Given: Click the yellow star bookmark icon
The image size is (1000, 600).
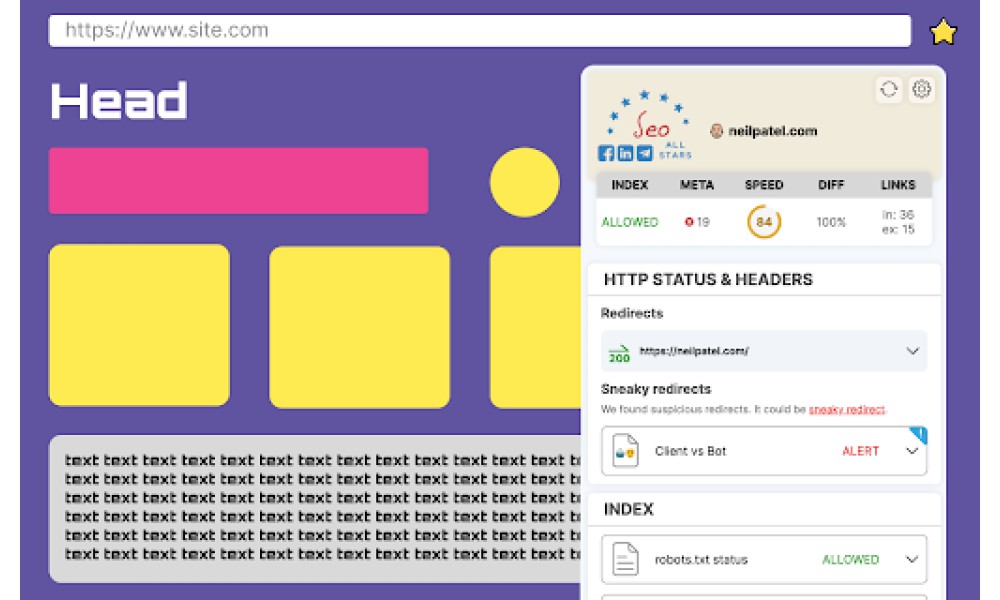Looking at the screenshot, I should pos(943,32).
